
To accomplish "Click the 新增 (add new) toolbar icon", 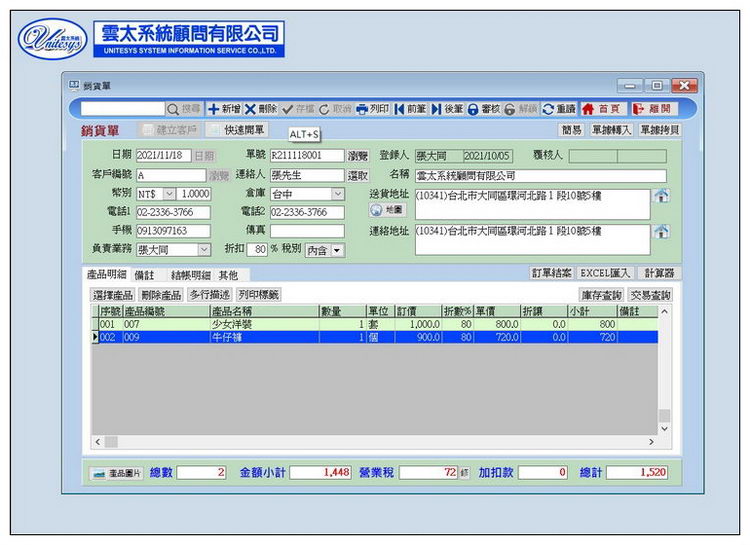I will tap(214, 108).
